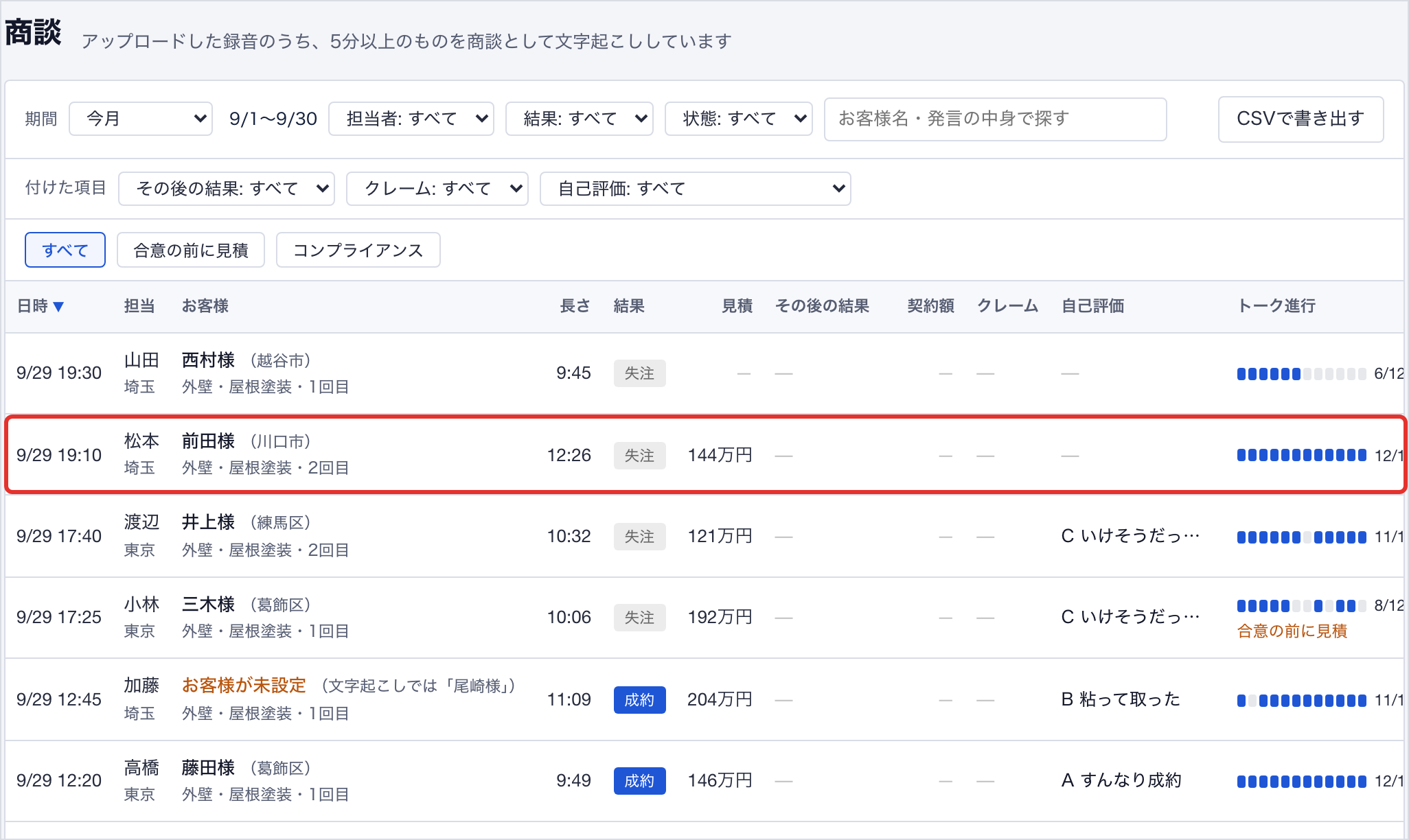1409x840 pixels.
Task: Click the 成約 badge in 藤田様 row
Action: click(639, 781)
